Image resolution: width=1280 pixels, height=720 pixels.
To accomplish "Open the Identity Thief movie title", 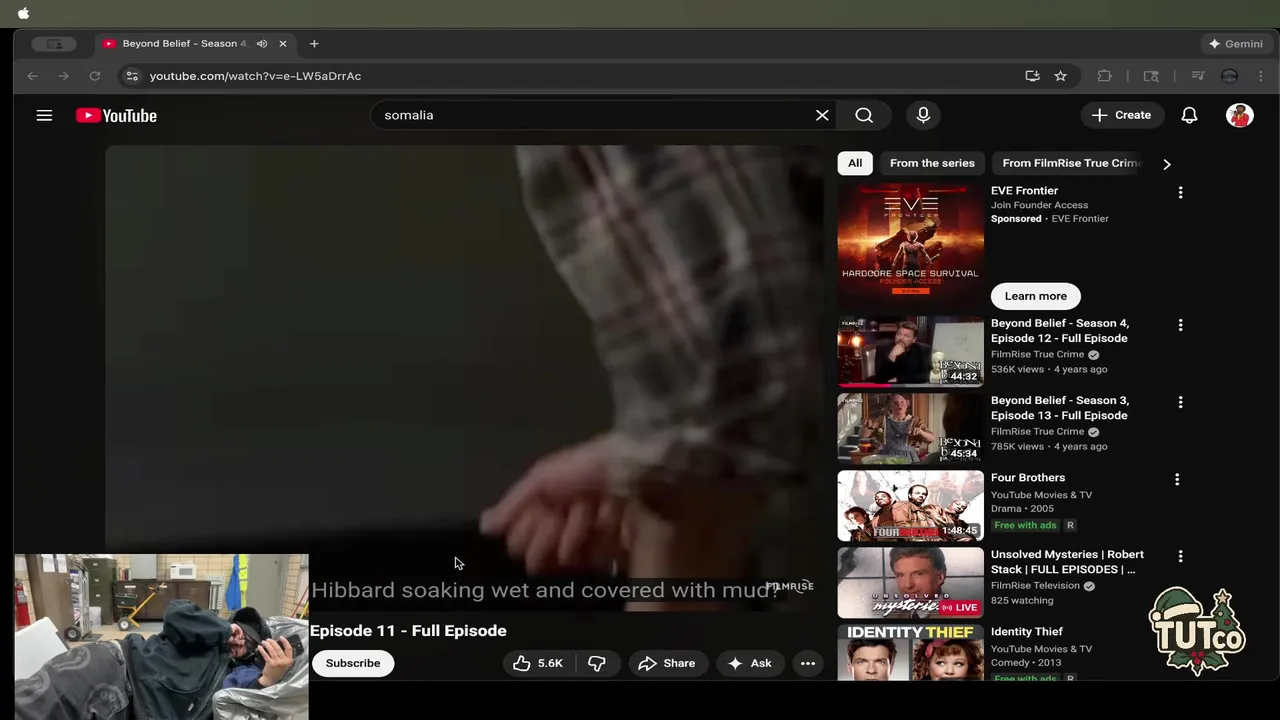I will tap(1027, 632).
